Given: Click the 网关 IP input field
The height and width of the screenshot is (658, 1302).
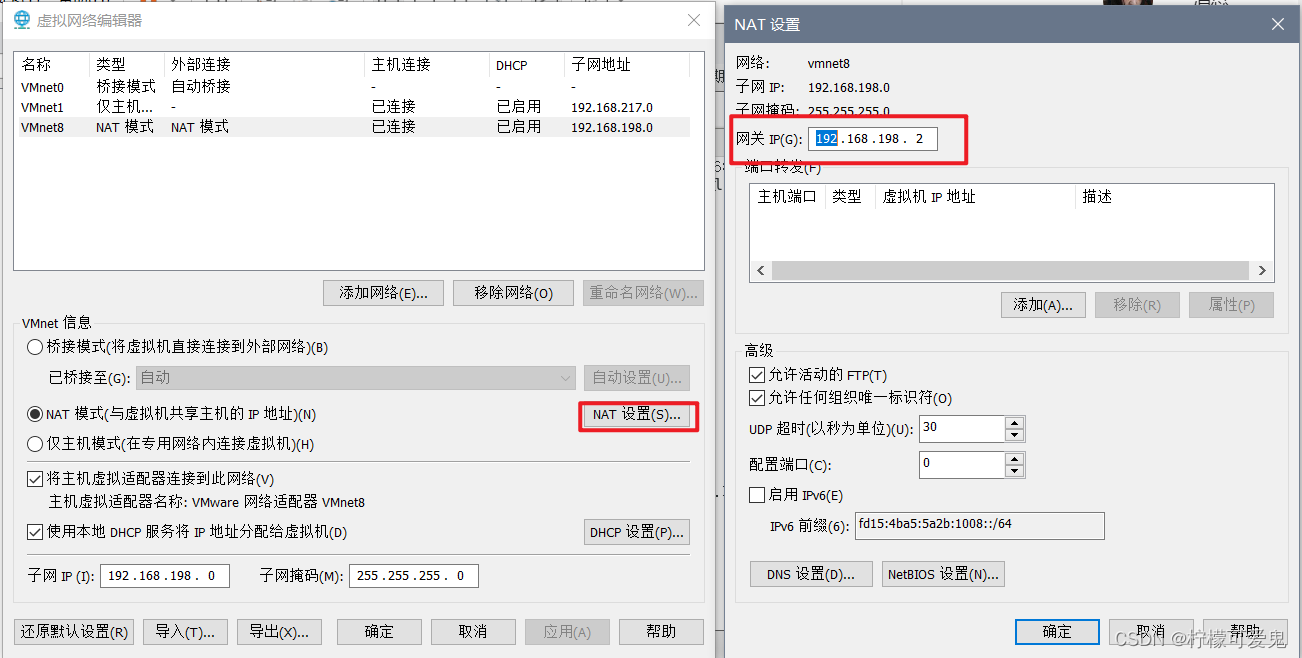Looking at the screenshot, I should coord(873,138).
